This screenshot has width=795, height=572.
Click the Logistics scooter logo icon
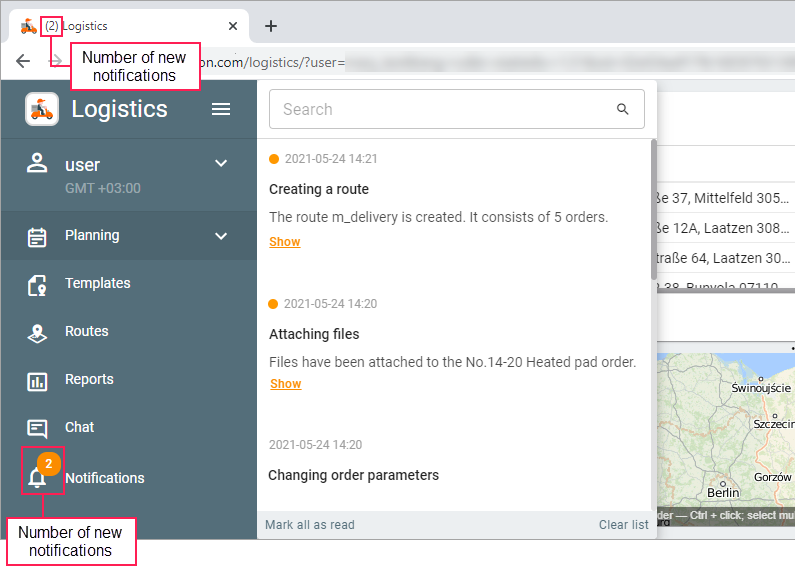(42, 109)
